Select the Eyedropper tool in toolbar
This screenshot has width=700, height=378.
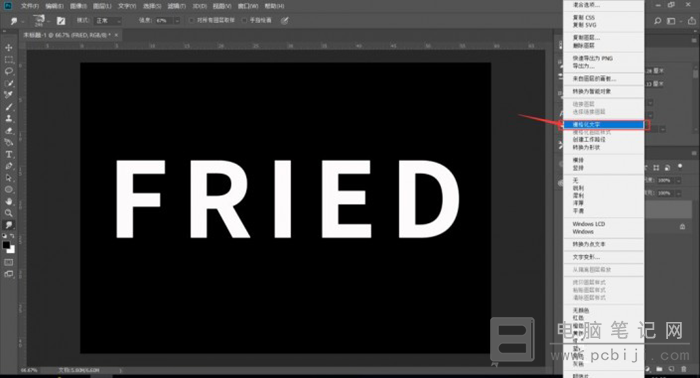8,95
